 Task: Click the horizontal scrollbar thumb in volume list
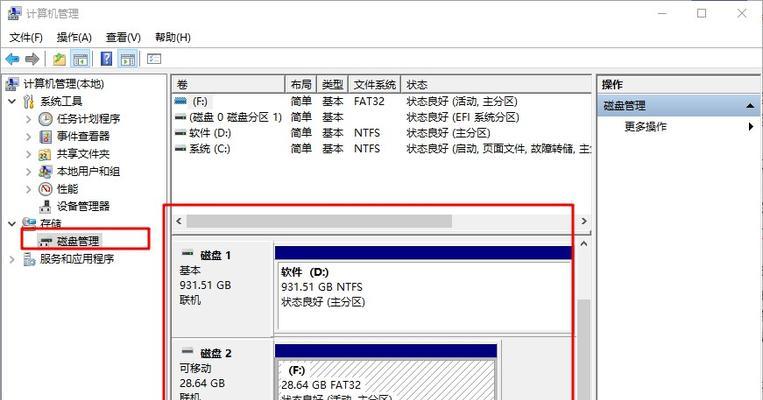(319, 221)
